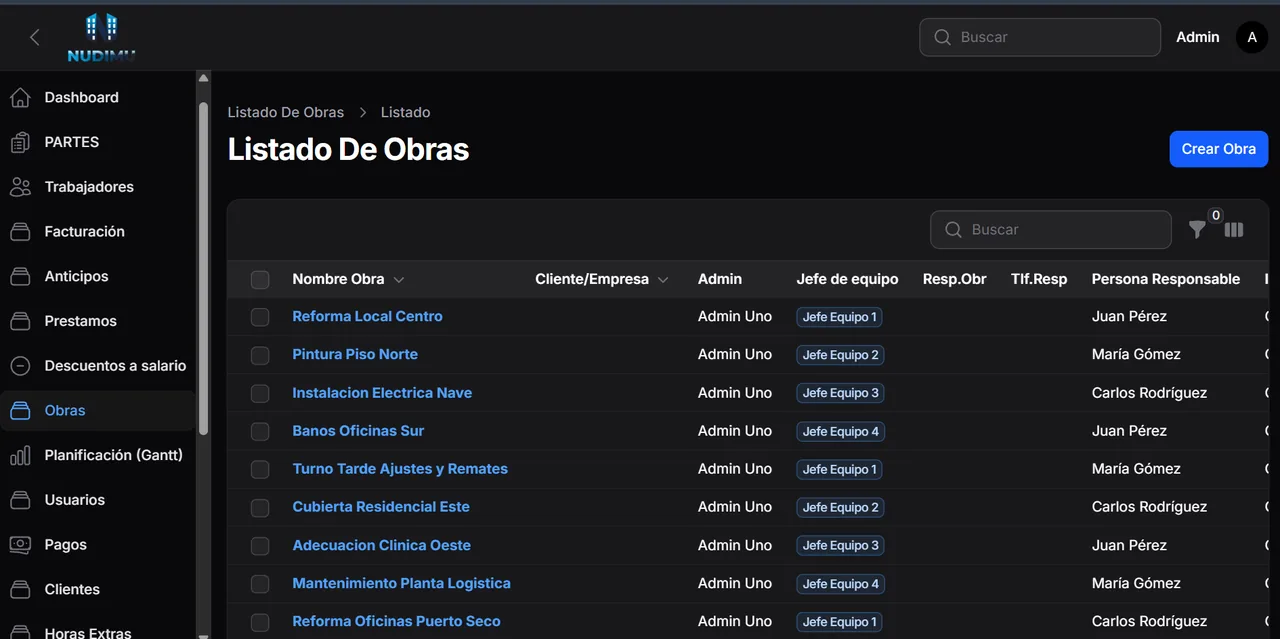Open the column toggle icon
This screenshot has width=1280, height=639.
coord(1234,230)
